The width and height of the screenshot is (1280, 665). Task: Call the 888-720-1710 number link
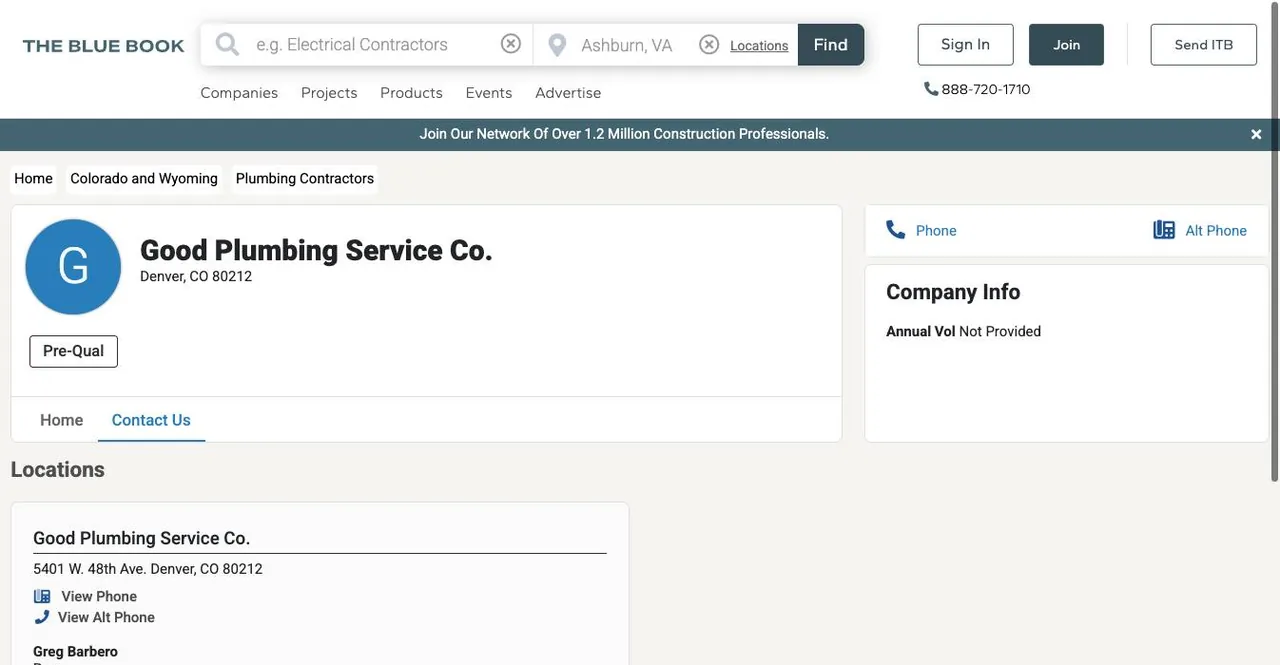985,89
